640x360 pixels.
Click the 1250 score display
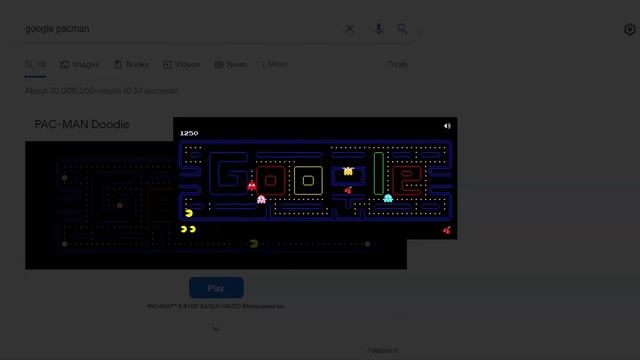[189, 133]
